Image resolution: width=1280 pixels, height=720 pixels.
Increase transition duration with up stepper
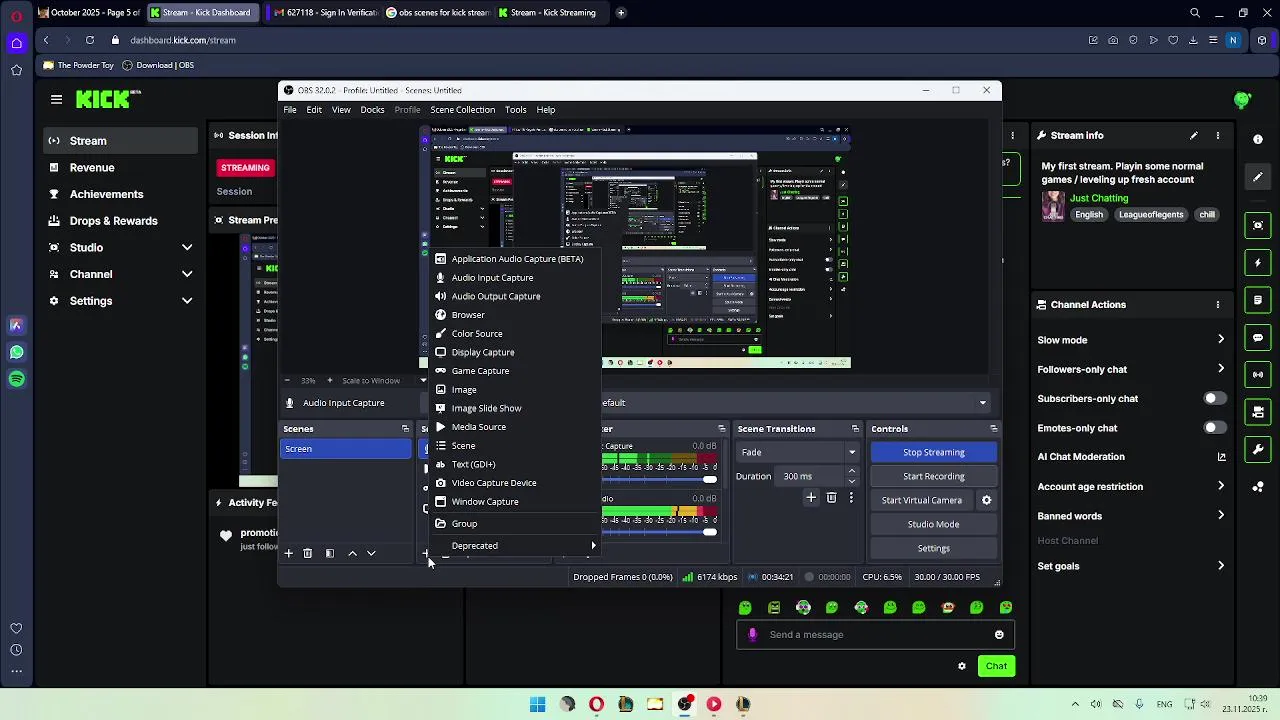852,472
